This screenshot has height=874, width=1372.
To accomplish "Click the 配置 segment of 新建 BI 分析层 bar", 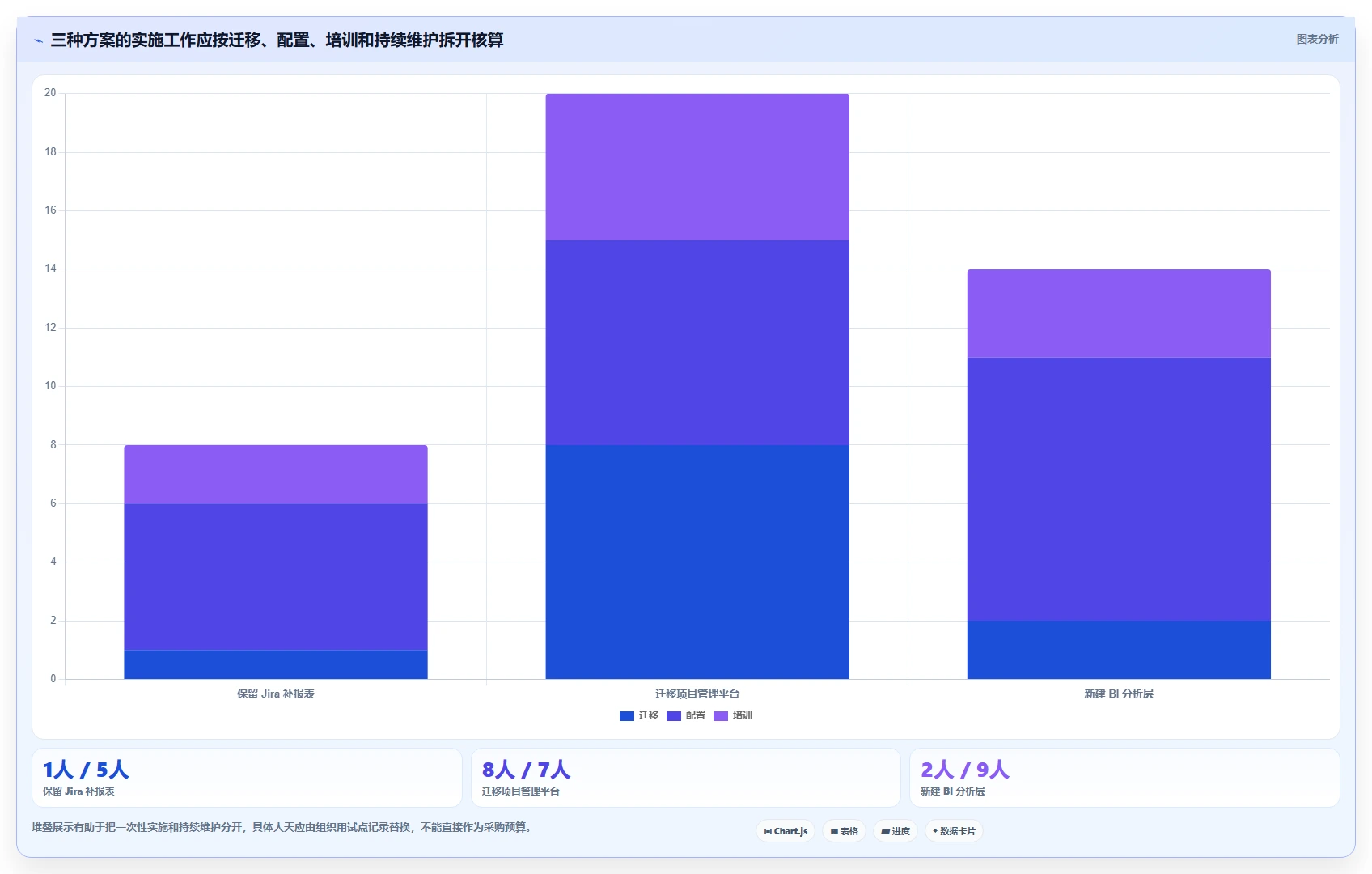I will tap(1119, 489).
